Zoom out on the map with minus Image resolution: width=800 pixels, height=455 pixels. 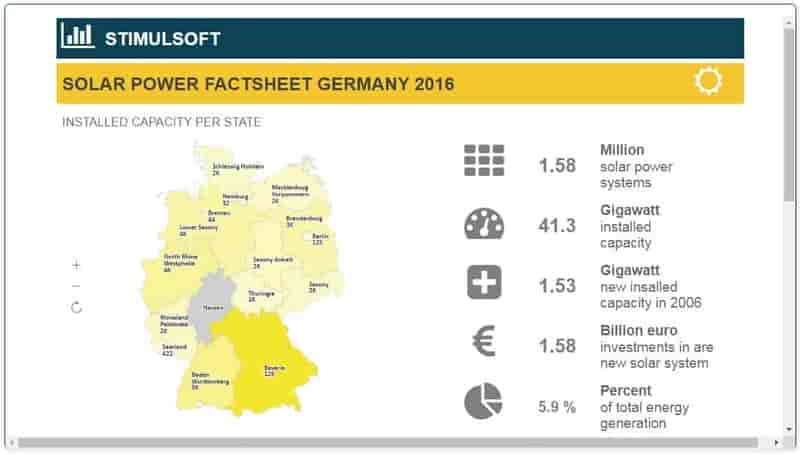76,286
